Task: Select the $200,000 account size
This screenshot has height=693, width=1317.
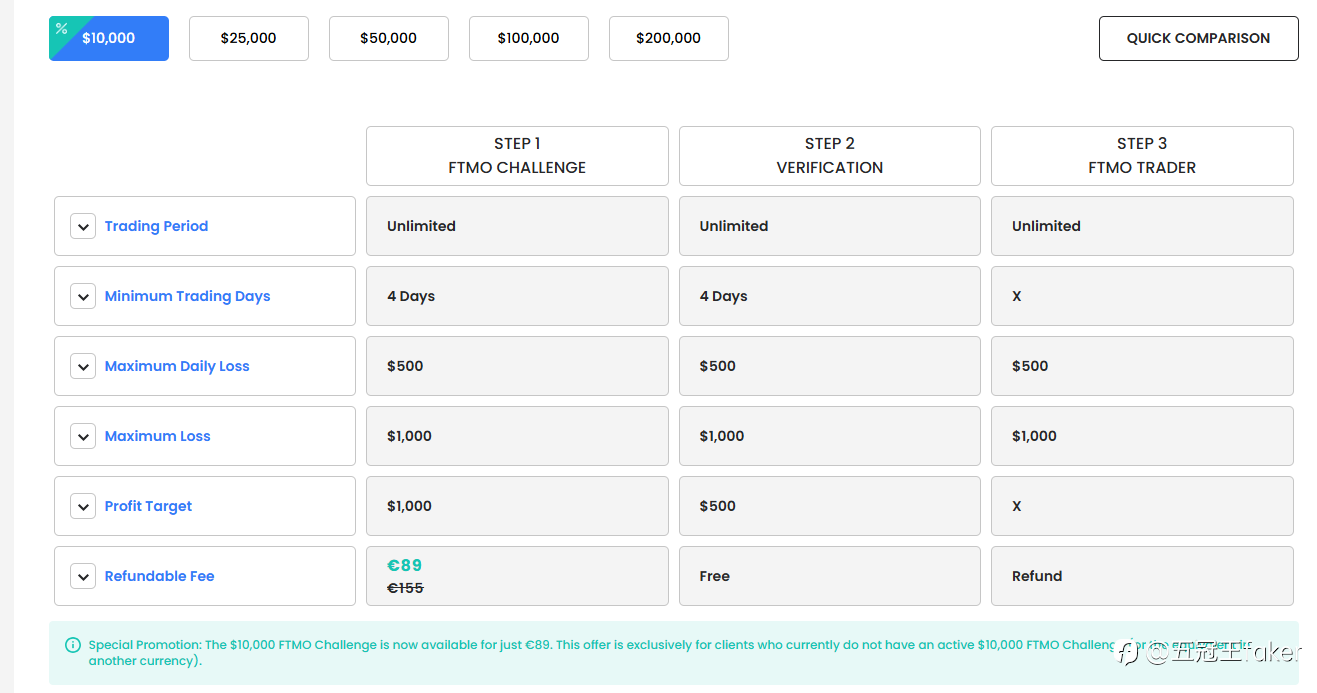Action: (x=669, y=38)
